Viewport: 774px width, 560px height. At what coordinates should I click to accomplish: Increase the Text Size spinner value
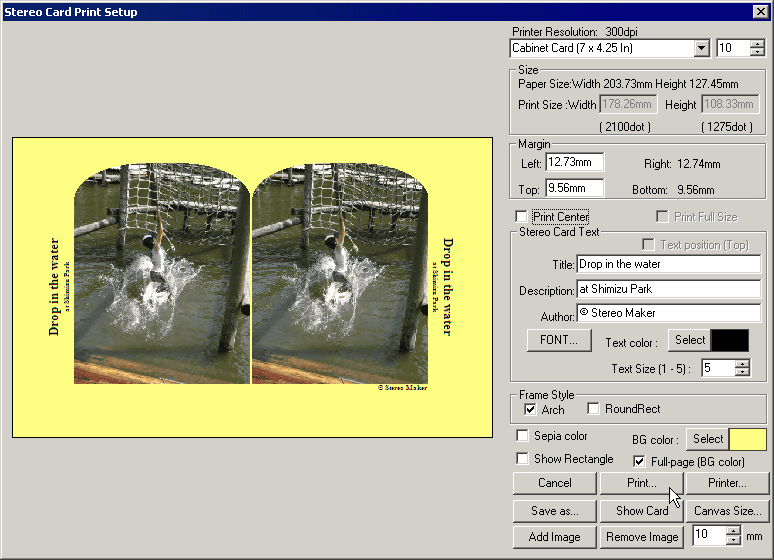click(x=741, y=363)
